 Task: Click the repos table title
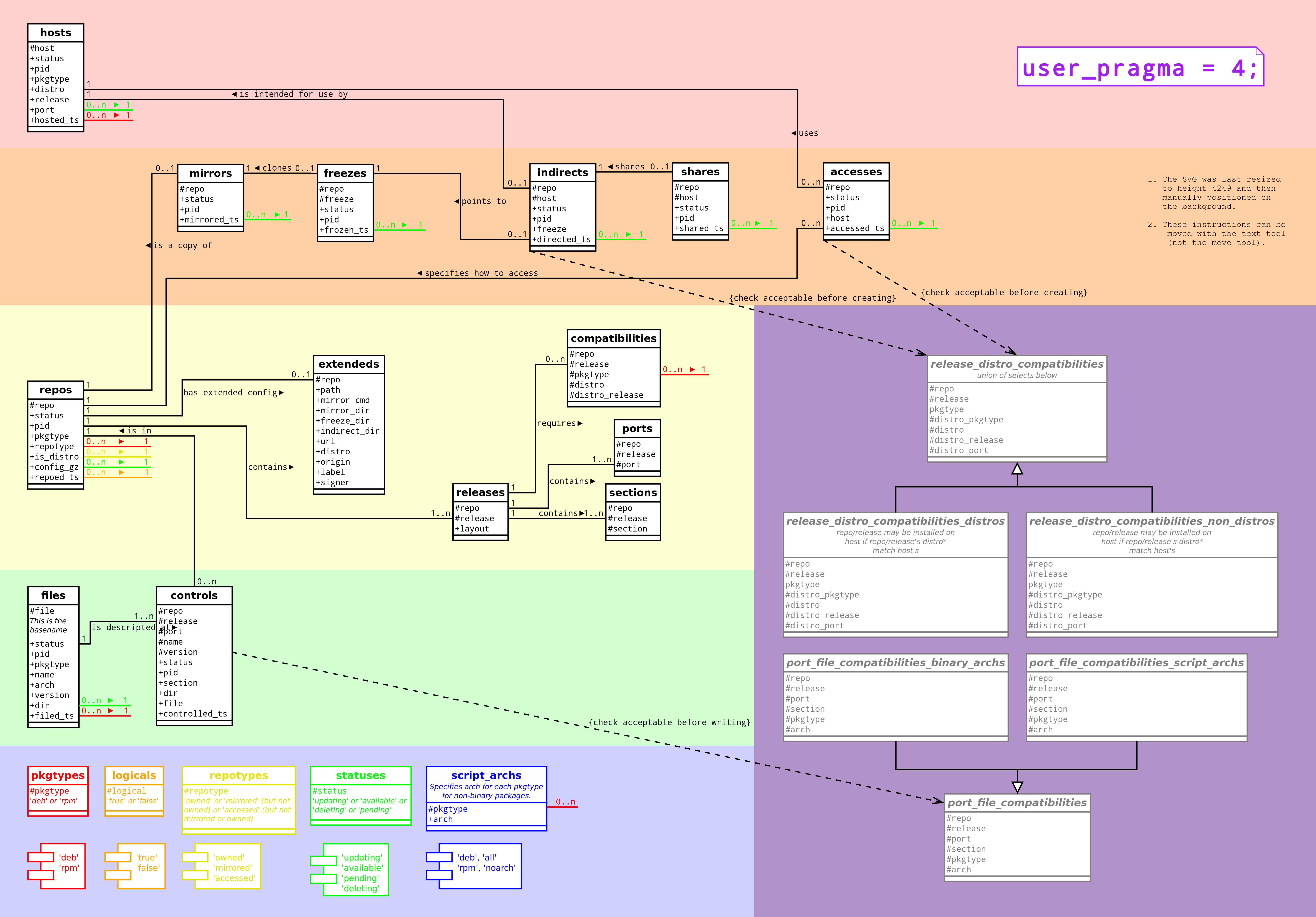point(56,390)
